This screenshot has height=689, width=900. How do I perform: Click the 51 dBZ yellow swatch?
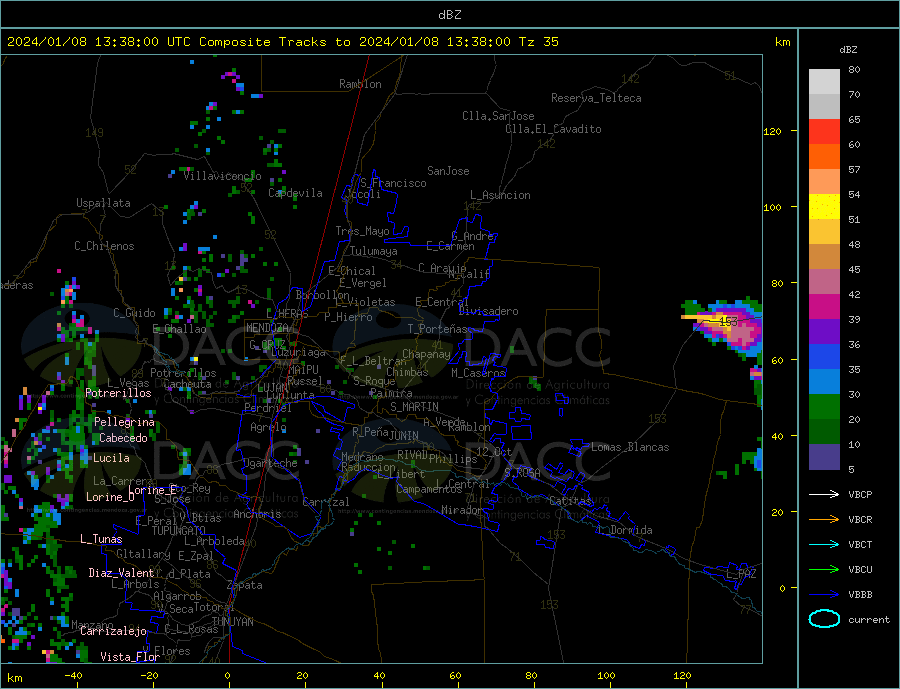click(x=824, y=207)
